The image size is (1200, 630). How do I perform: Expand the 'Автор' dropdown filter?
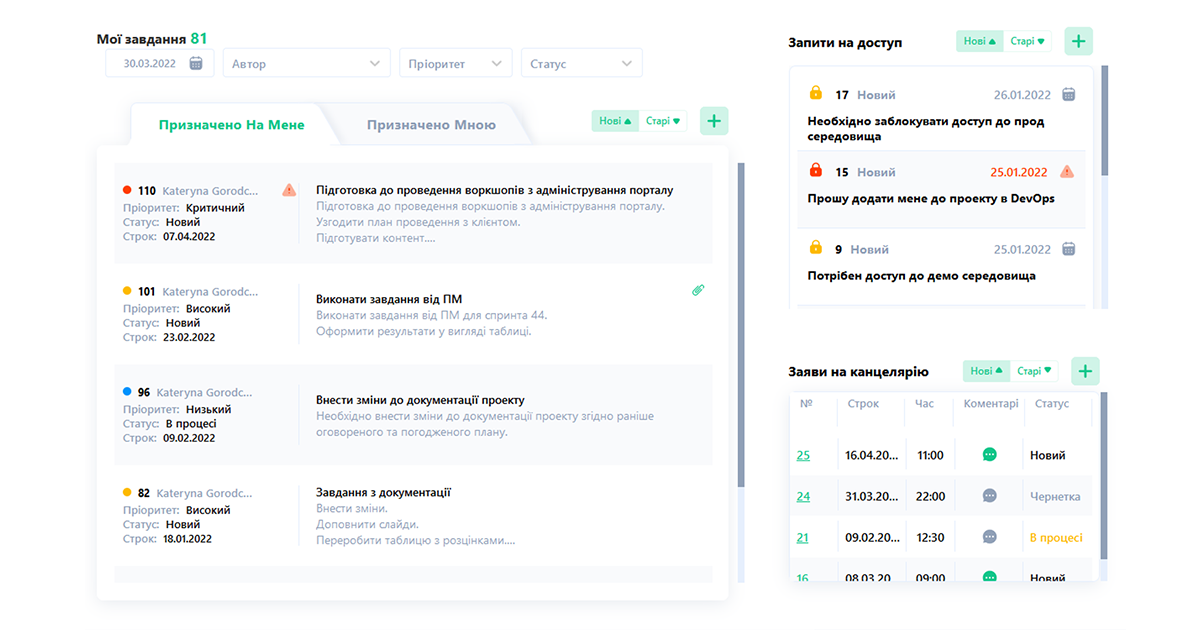(x=305, y=63)
